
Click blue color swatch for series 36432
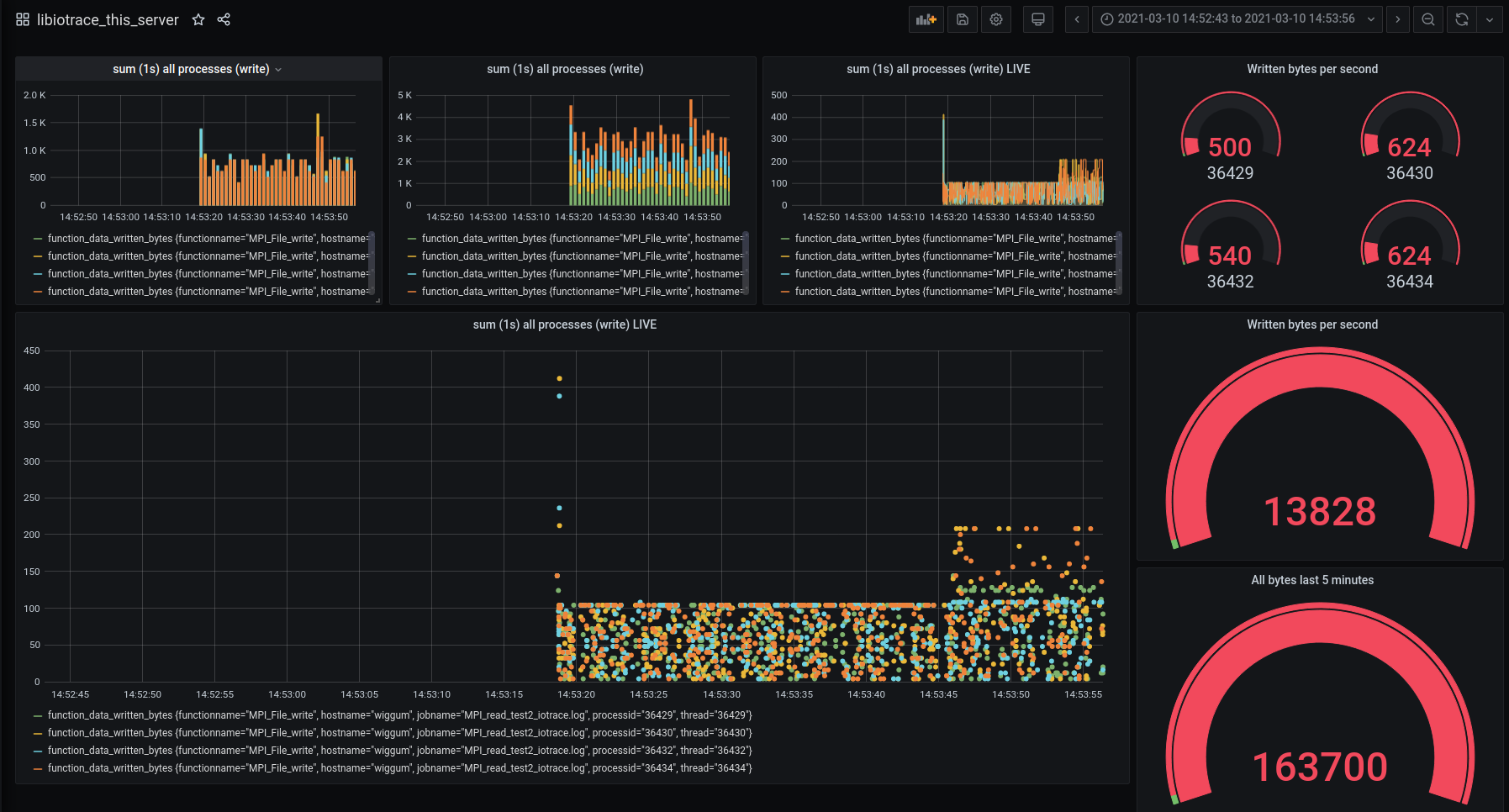[37, 751]
